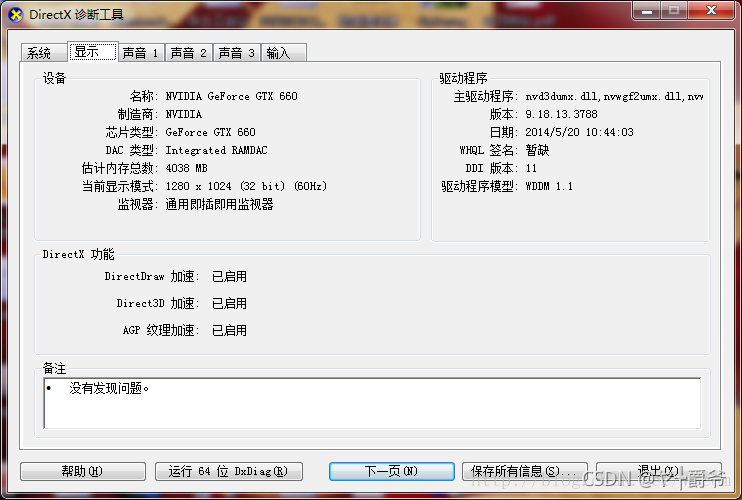Click the 退出(X) button
742x500 pixels.
click(x=657, y=471)
